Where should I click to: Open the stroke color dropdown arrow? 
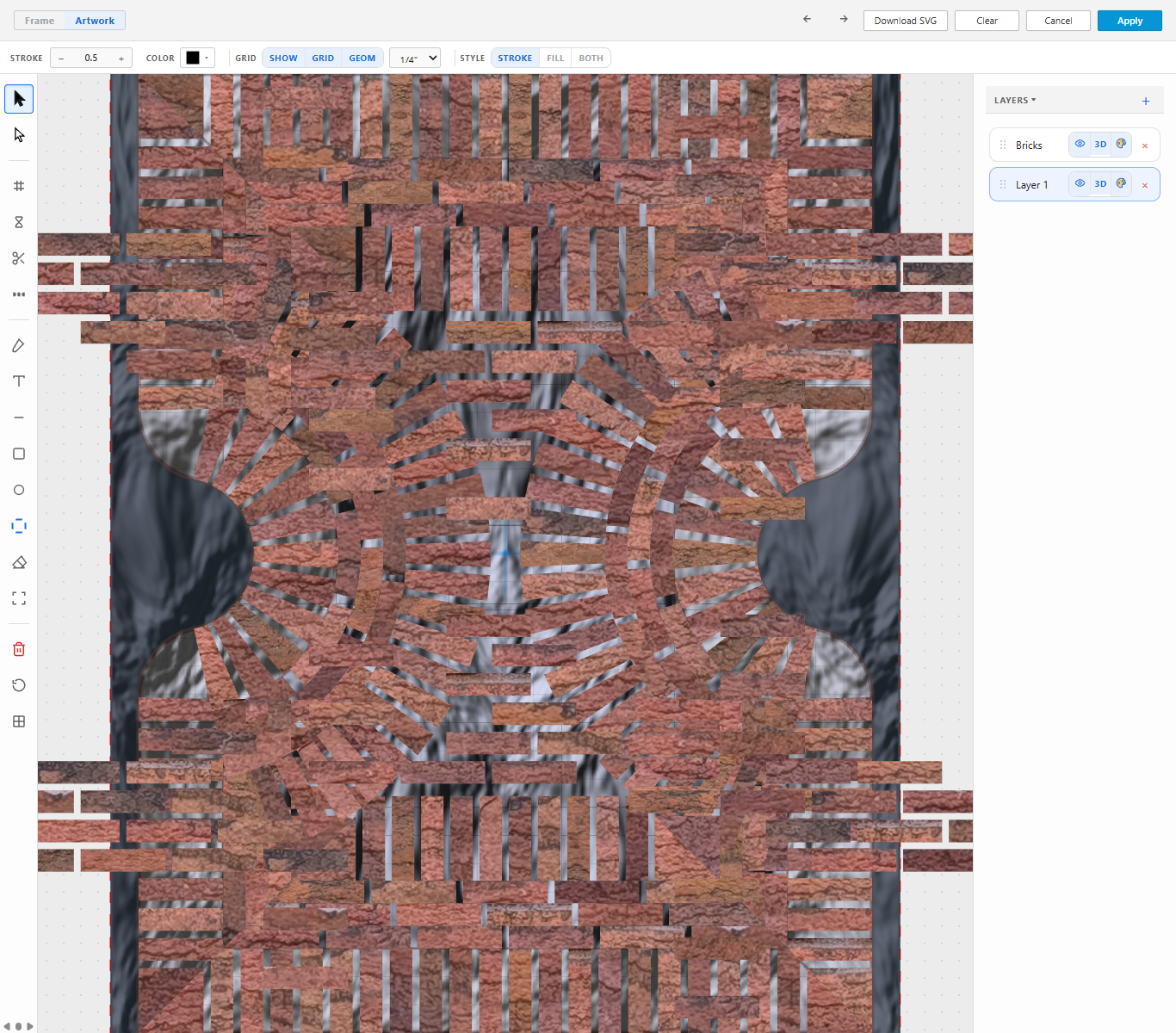[x=207, y=58]
